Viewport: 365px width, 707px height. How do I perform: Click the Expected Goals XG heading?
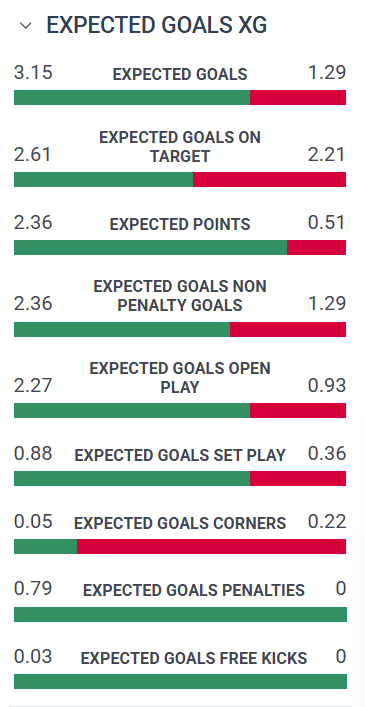(157, 25)
